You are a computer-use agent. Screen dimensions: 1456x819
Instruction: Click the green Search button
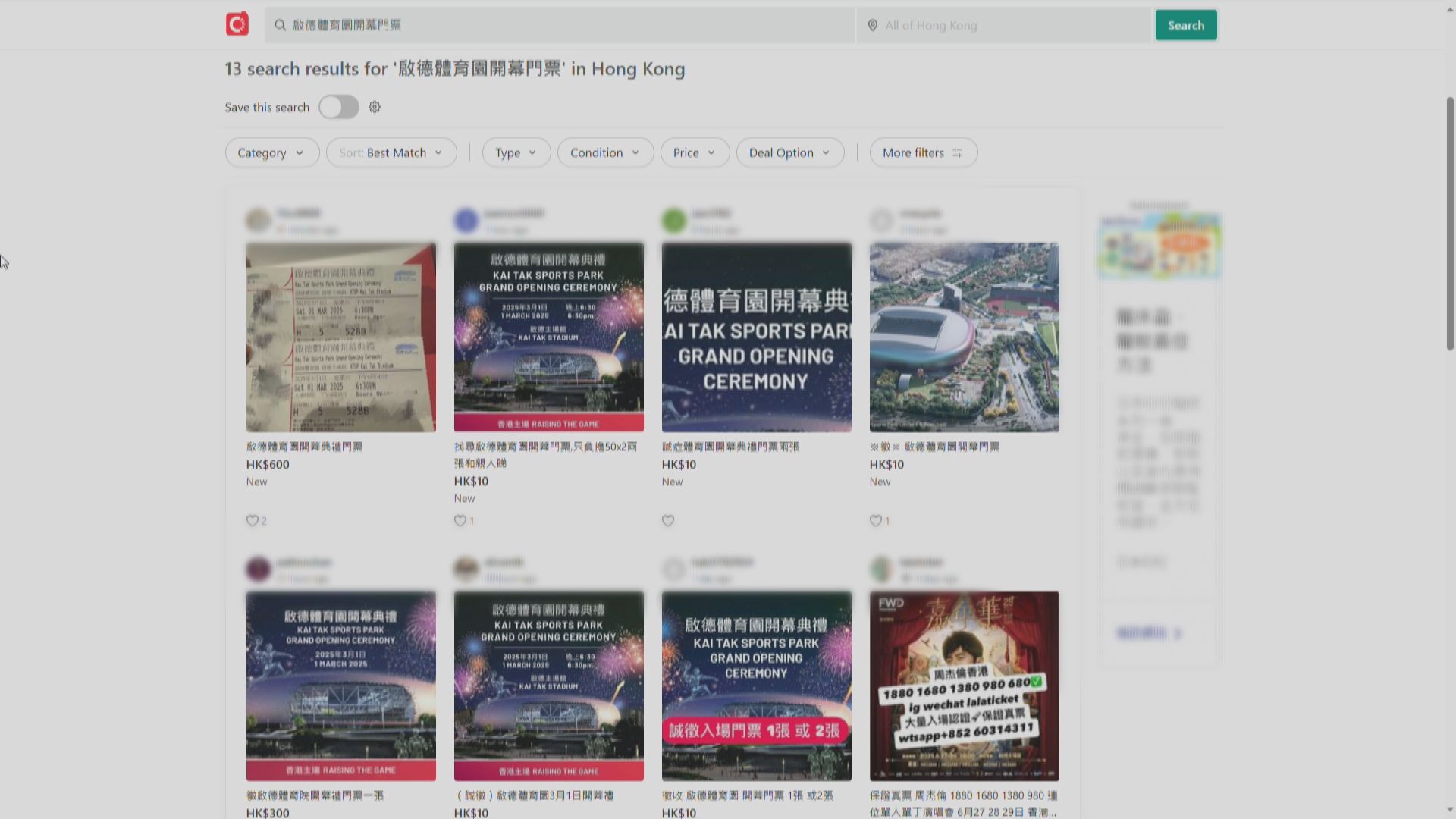coord(1185,25)
